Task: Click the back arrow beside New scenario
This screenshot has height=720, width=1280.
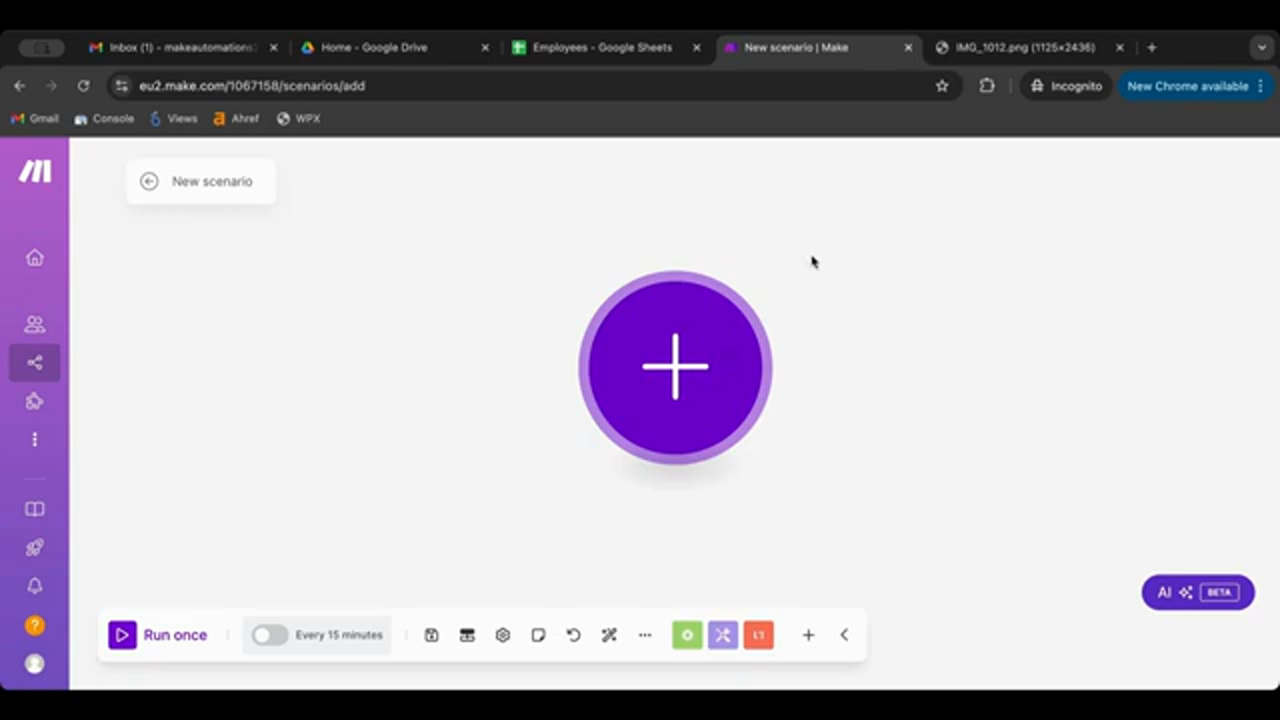Action: [149, 181]
